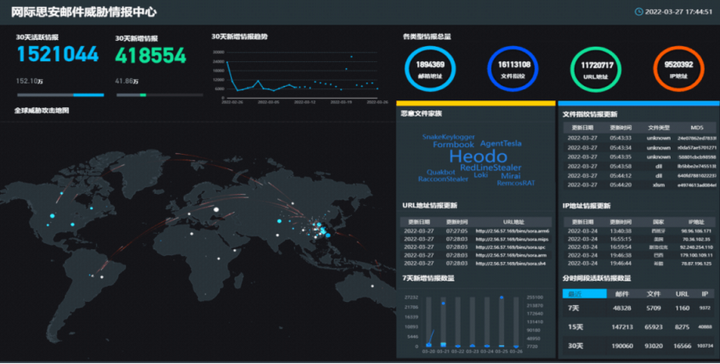The height and width of the screenshot is (364, 720).
Task: Click the white map dot on Australia
Action: 372,286
